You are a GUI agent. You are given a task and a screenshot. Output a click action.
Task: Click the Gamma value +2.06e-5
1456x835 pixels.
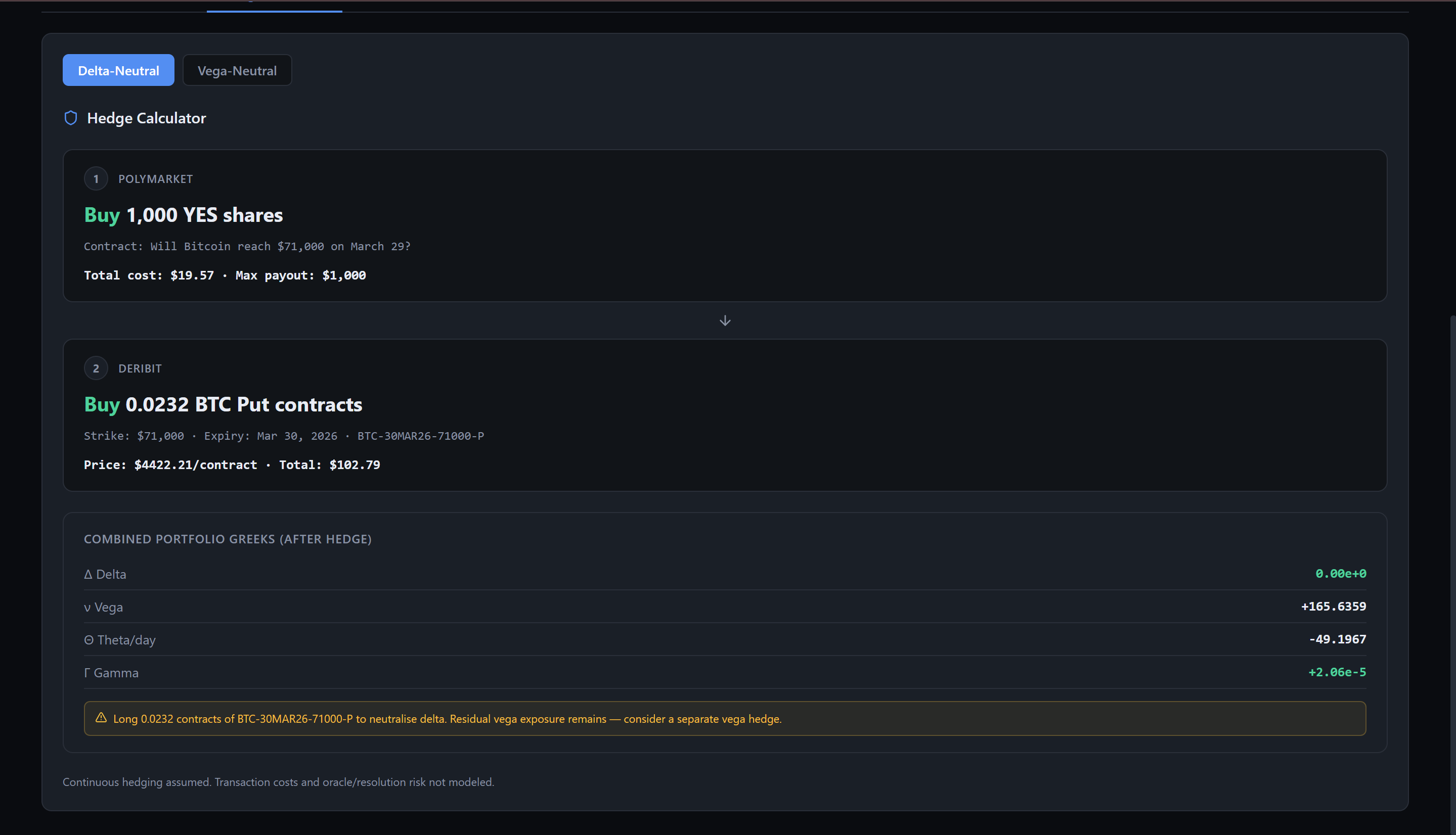[x=1337, y=672]
